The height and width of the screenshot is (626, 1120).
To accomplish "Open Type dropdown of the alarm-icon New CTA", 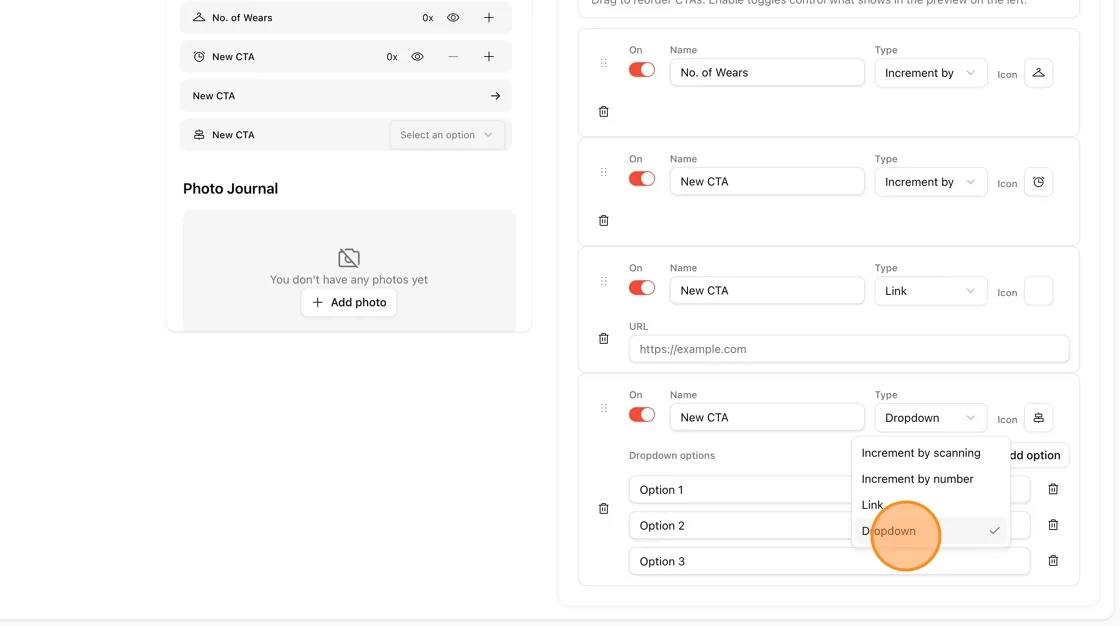I will pos(930,182).
